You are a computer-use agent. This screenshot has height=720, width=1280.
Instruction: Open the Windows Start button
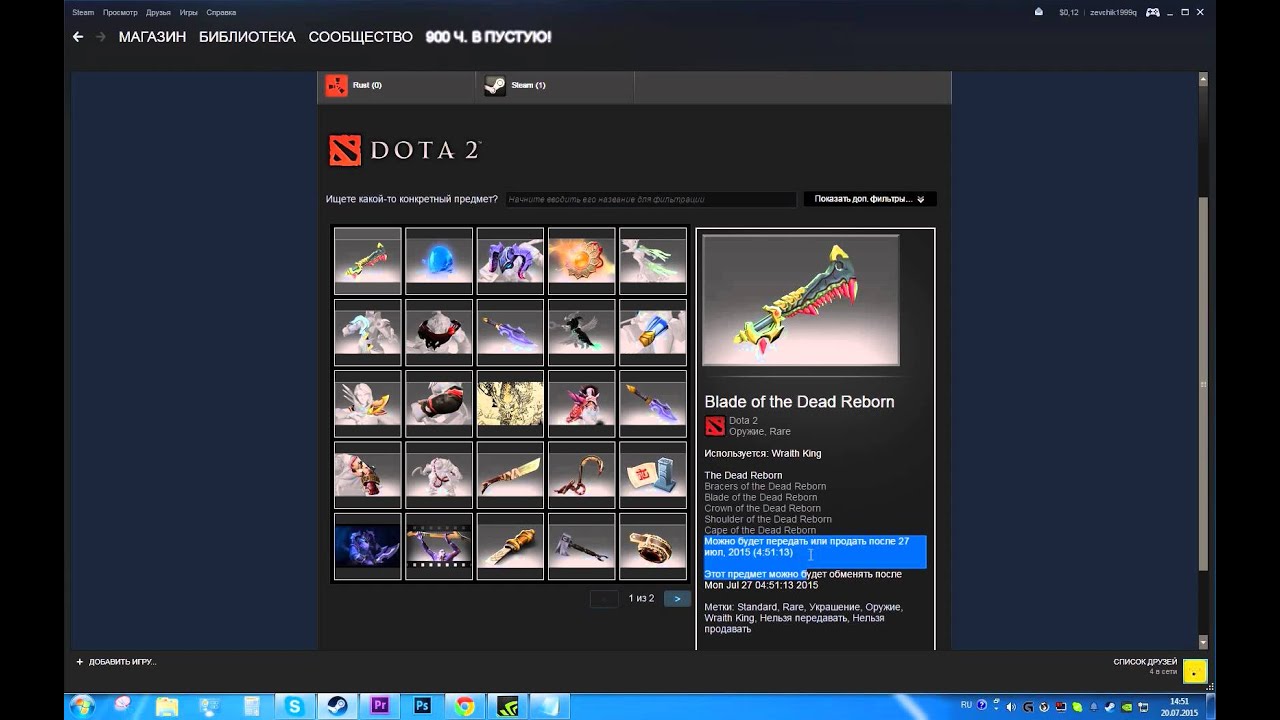pyautogui.click(x=82, y=706)
